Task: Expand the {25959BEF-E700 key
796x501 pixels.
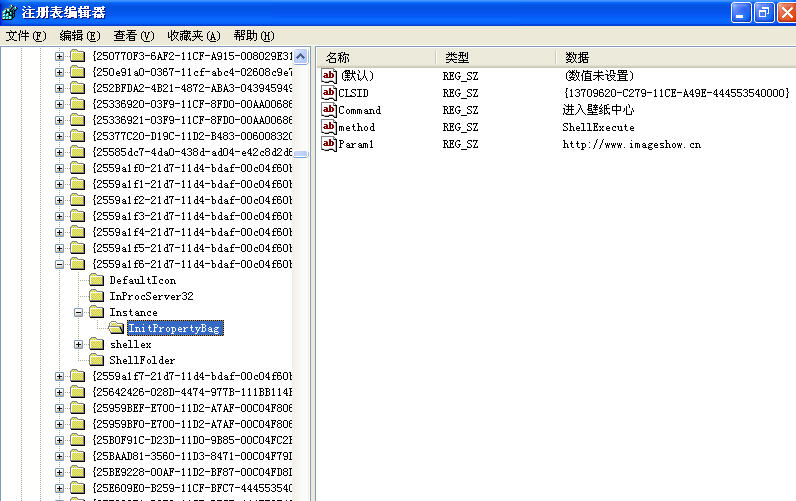Action: [59, 408]
